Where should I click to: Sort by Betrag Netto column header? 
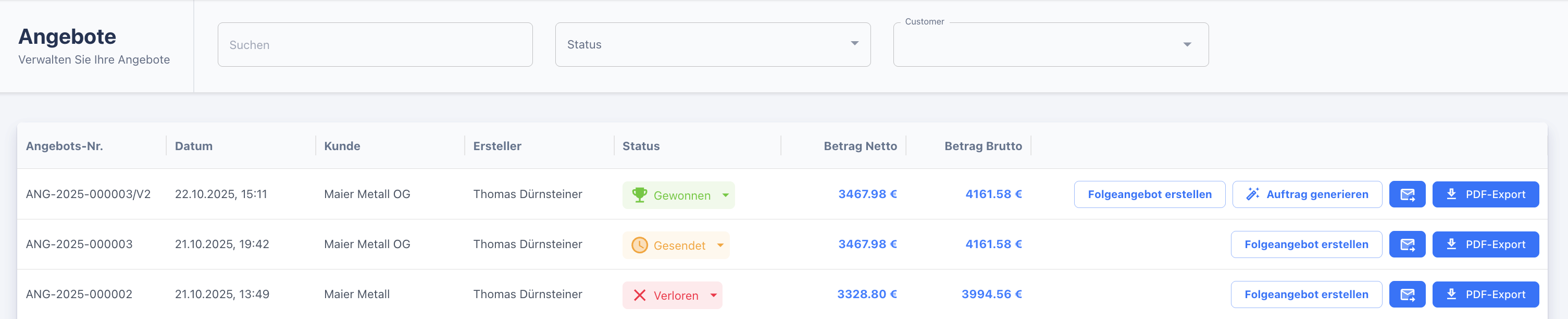click(x=860, y=146)
